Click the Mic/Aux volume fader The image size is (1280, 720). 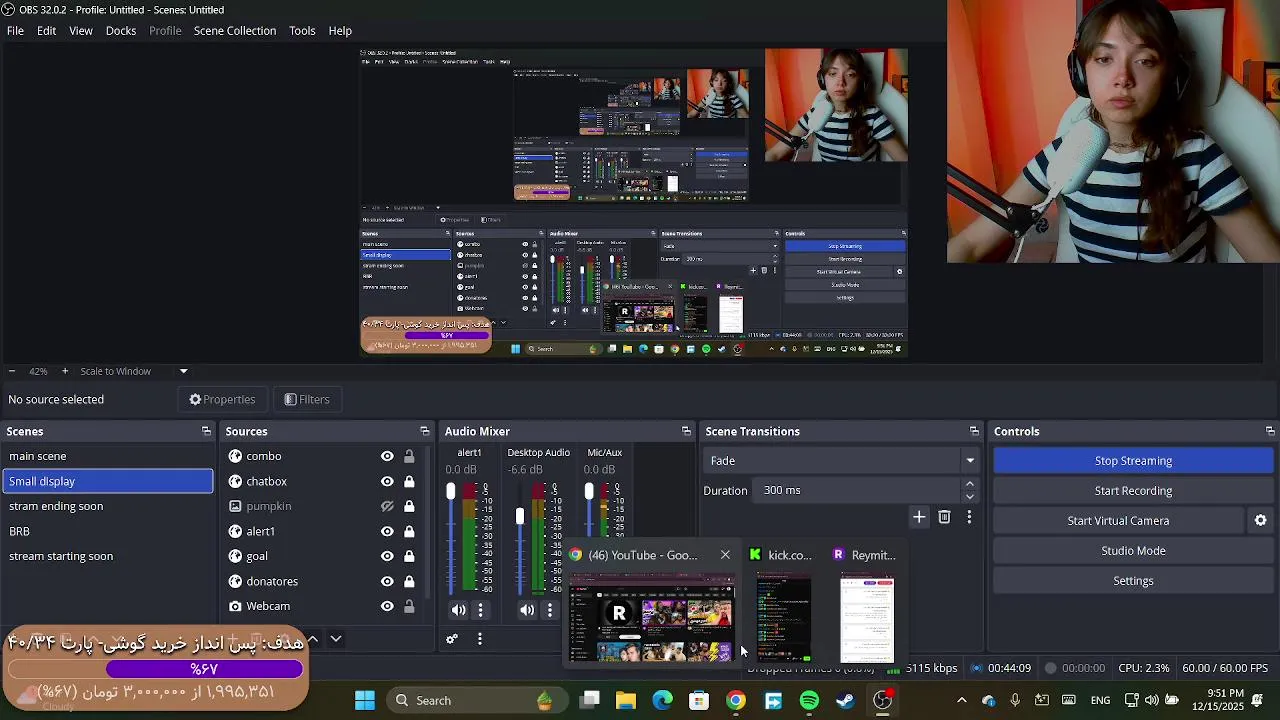click(589, 491)
